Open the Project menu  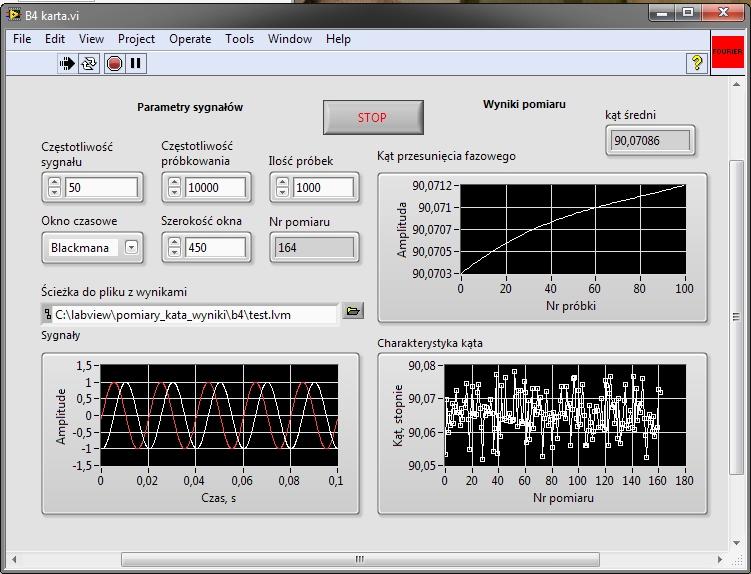point(136,39)
